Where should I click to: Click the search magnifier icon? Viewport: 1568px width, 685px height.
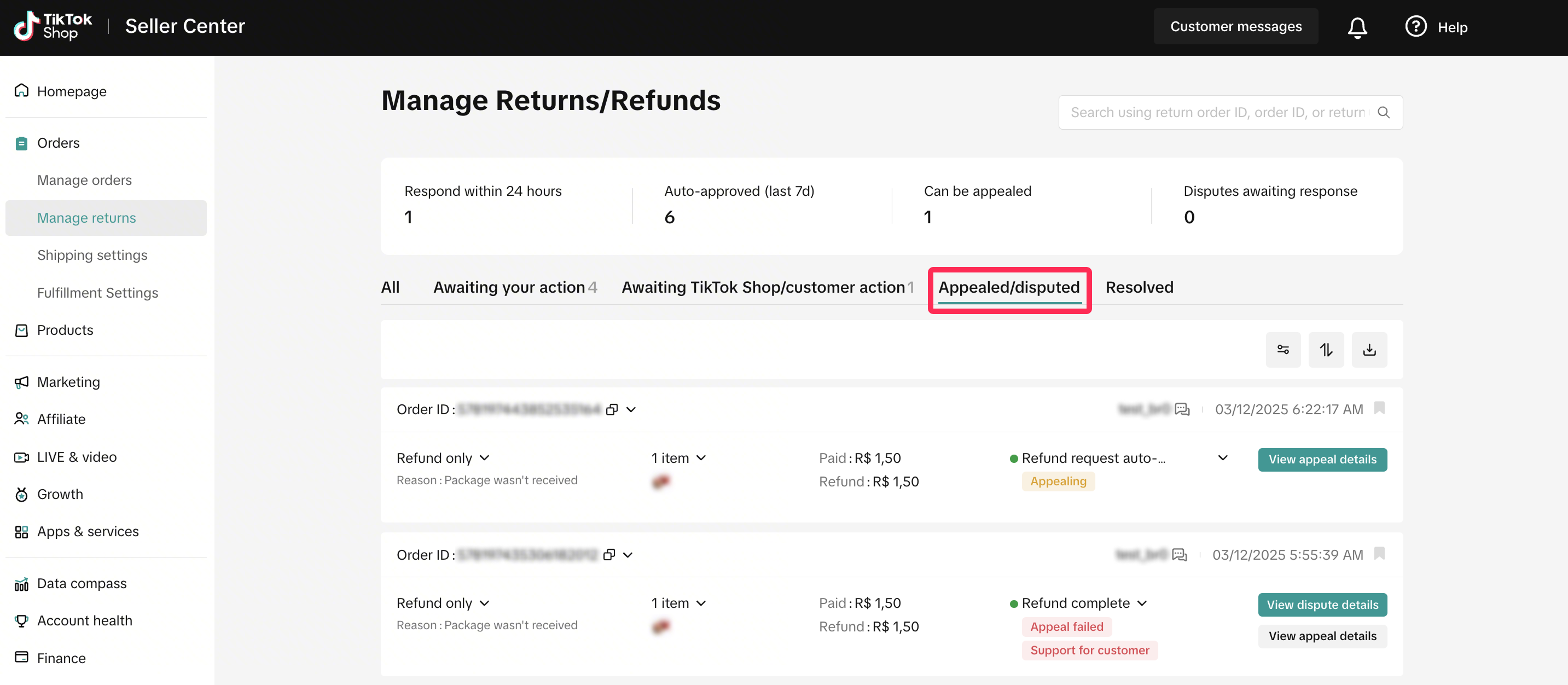pyautogui.click(x=1383, y=113)
